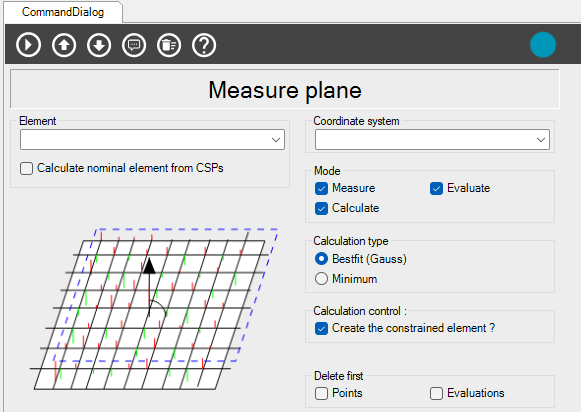
Task: Open help with question mark icon
Action: pos(204,45)
